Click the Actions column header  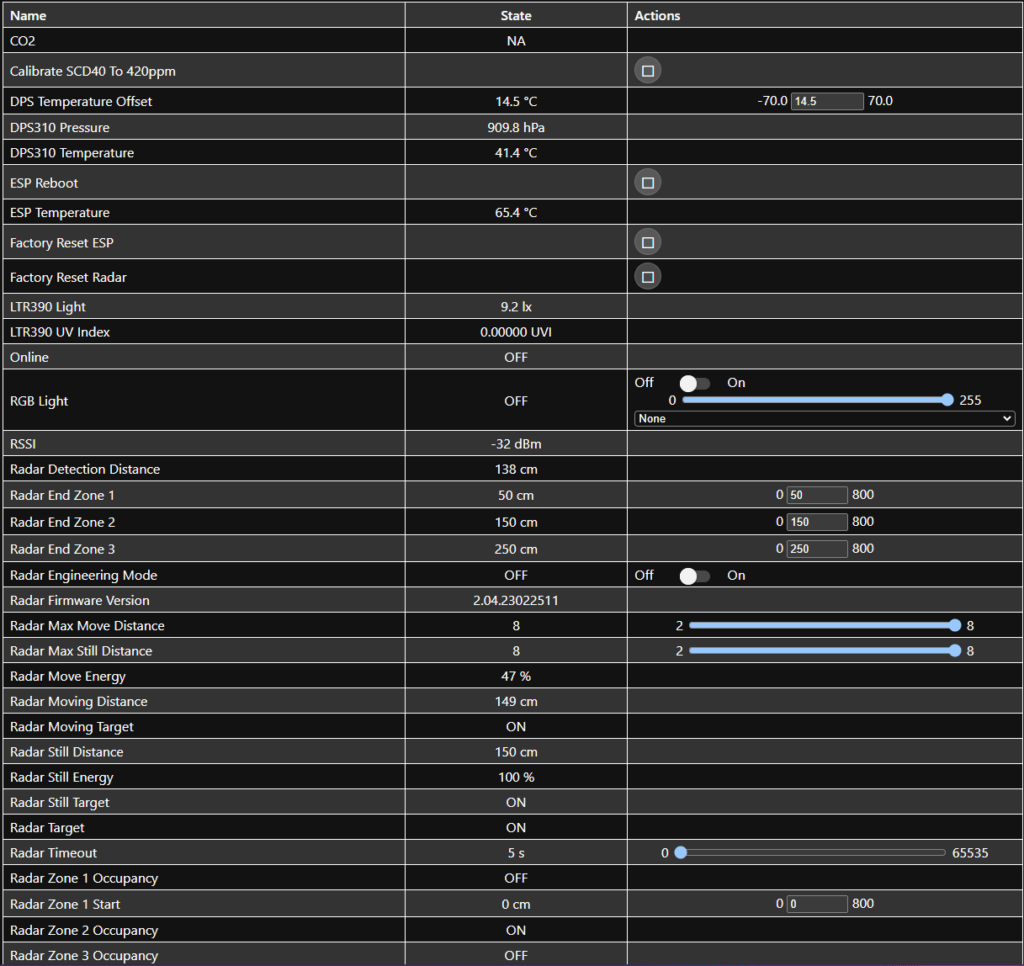[x=657, y=16]
